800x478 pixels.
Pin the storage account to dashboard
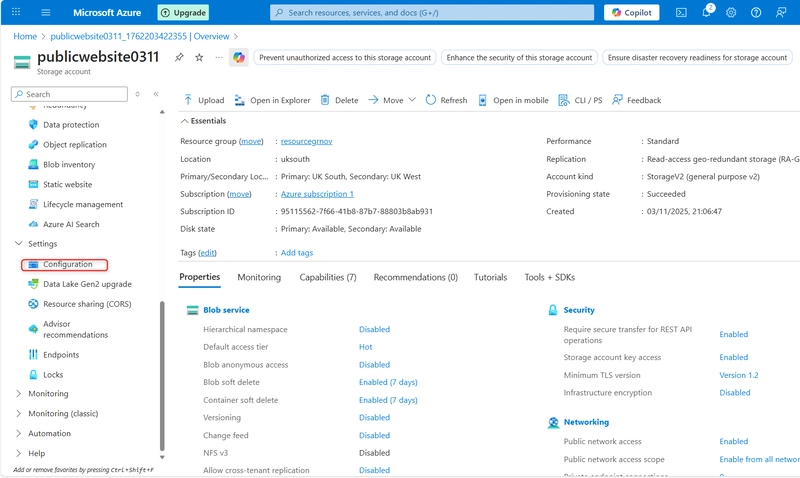tap(179, 58)
